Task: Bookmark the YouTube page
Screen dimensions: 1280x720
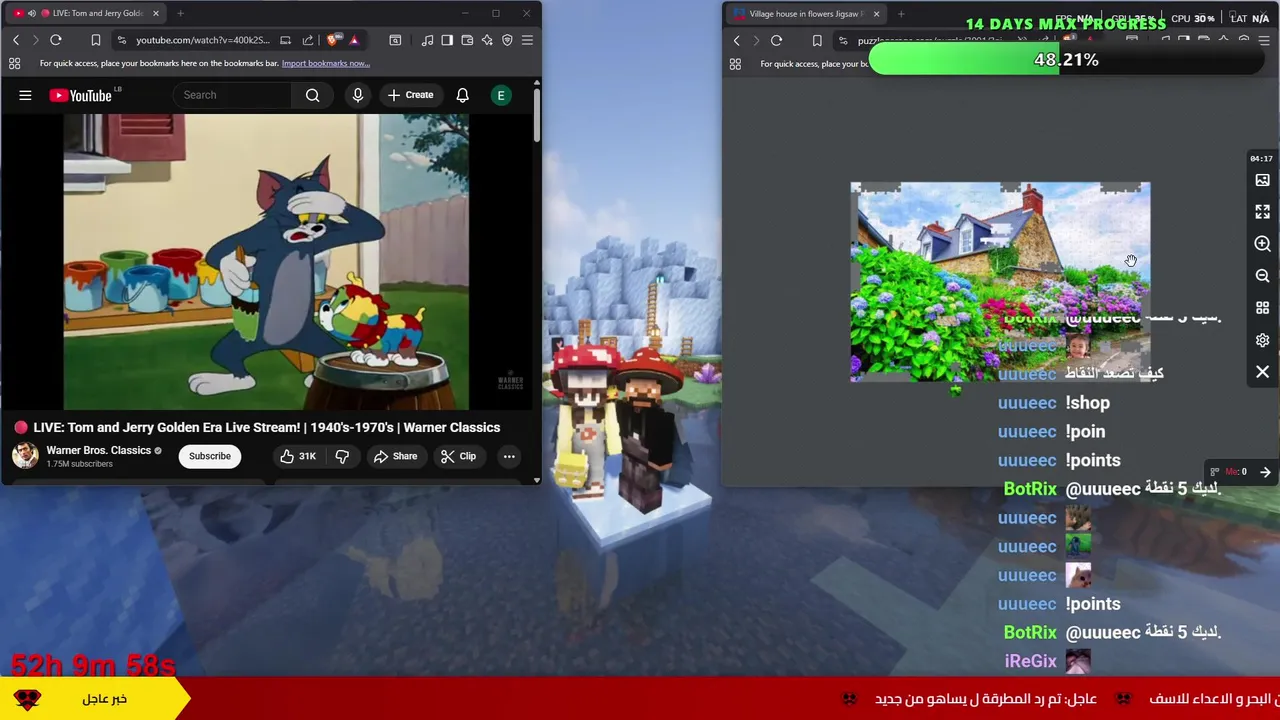Action: (96, 40)
